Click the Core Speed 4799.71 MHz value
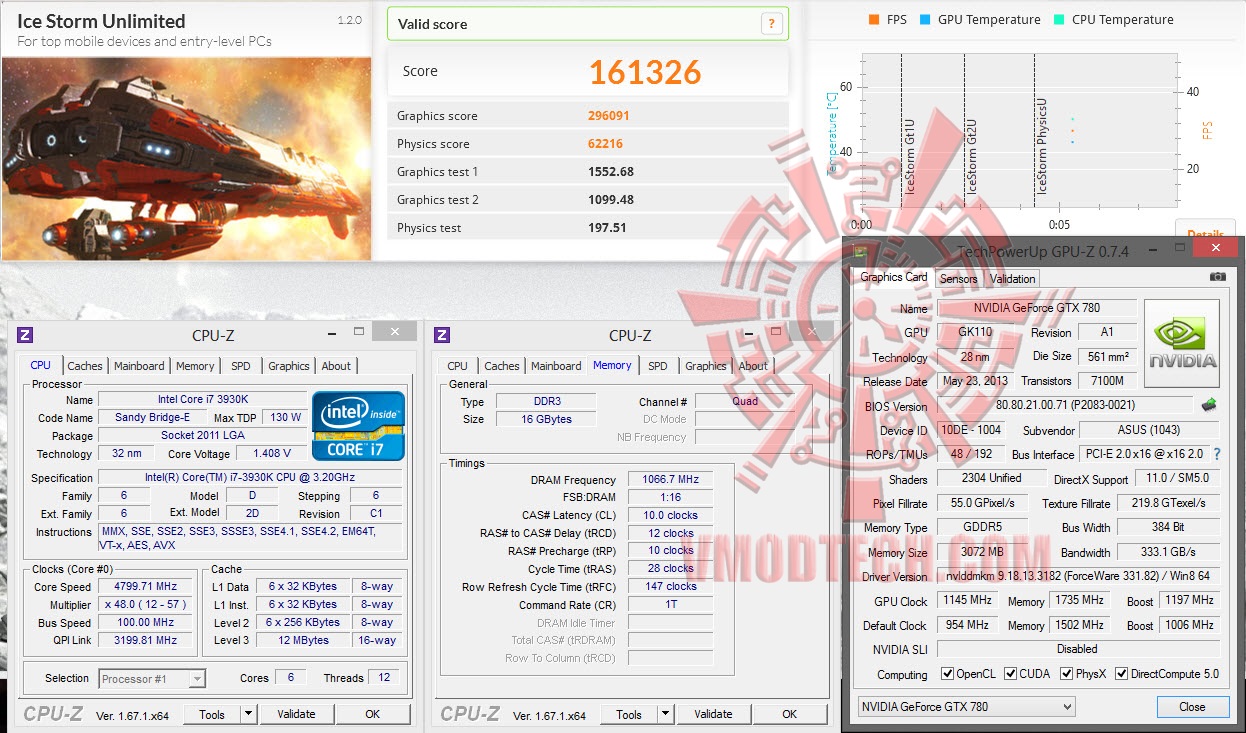Image resolution: width=1246 pixels, height=733 pixels. click(x=147, y=587)
